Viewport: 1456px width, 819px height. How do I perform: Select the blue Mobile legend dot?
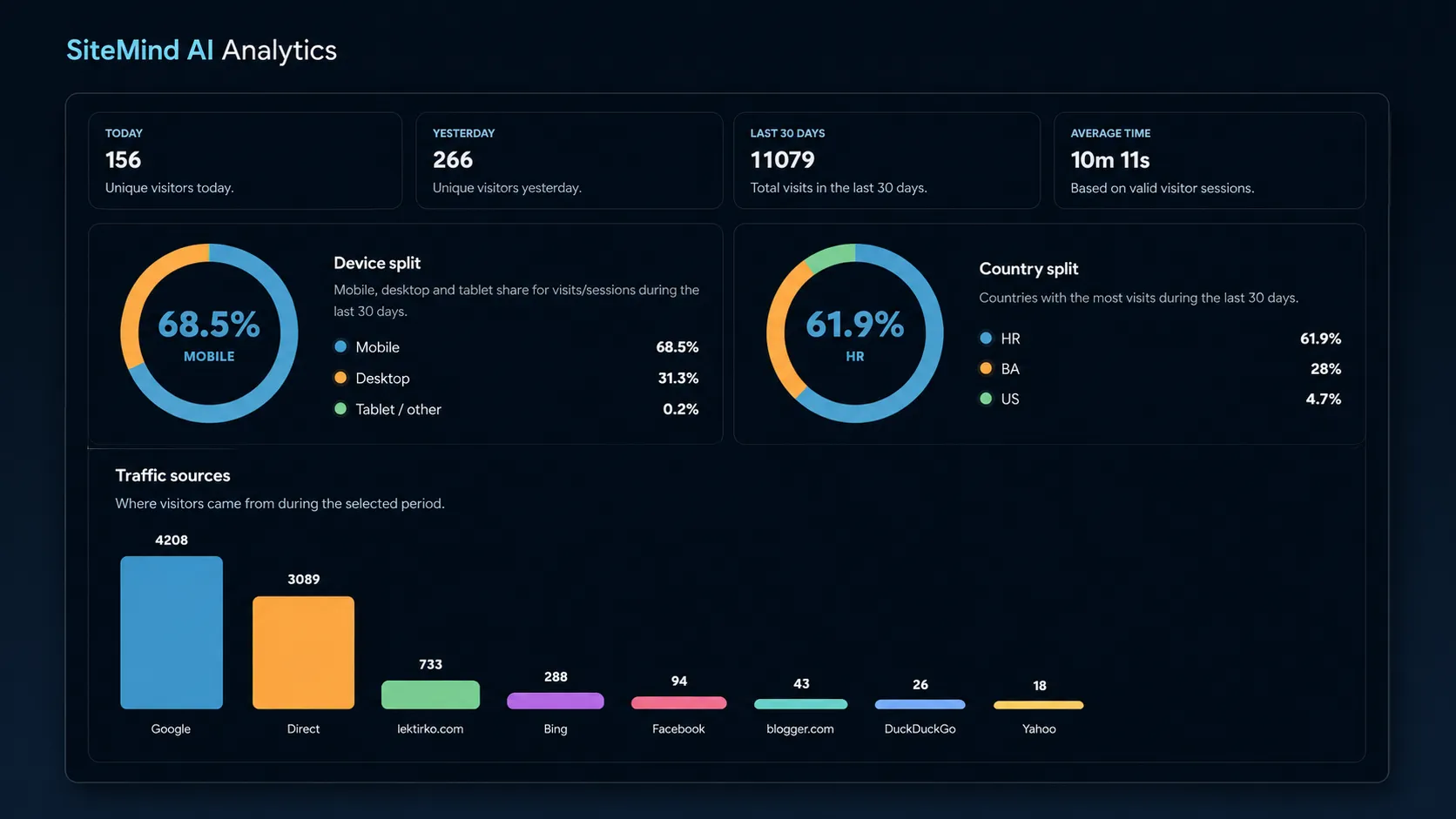click(x=340, y=346)
